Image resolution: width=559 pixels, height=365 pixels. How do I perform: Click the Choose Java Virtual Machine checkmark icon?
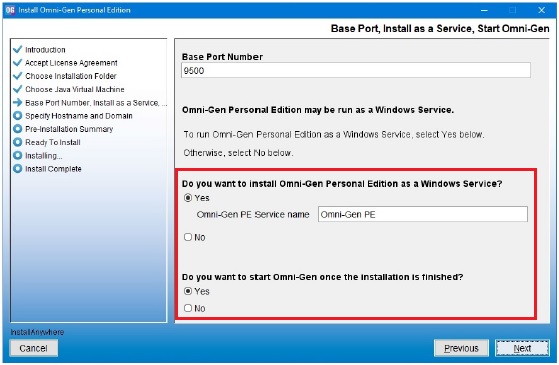click(17, 89)
